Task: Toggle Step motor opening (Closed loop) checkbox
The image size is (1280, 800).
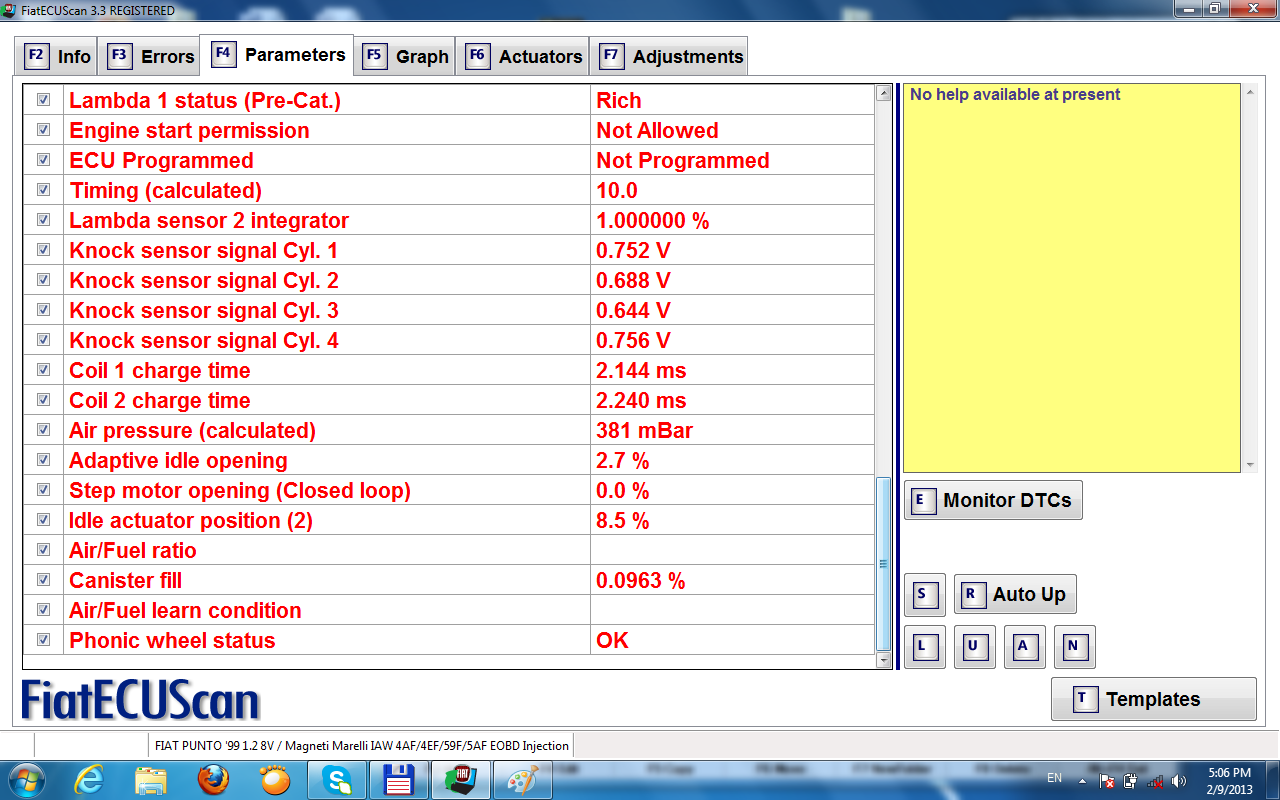Action: 43,490
